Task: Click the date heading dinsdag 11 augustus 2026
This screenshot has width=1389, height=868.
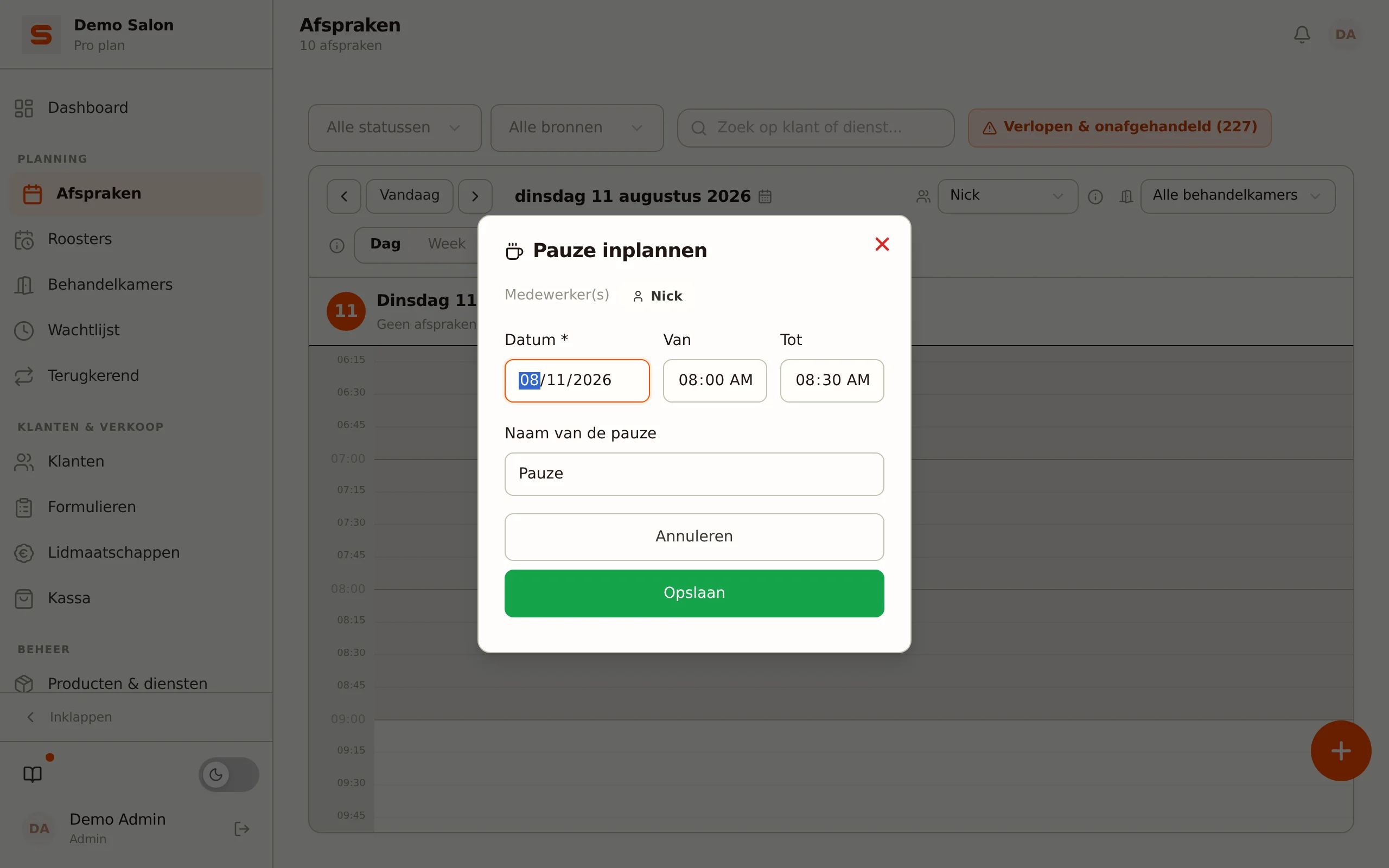Action: (633, 196)
